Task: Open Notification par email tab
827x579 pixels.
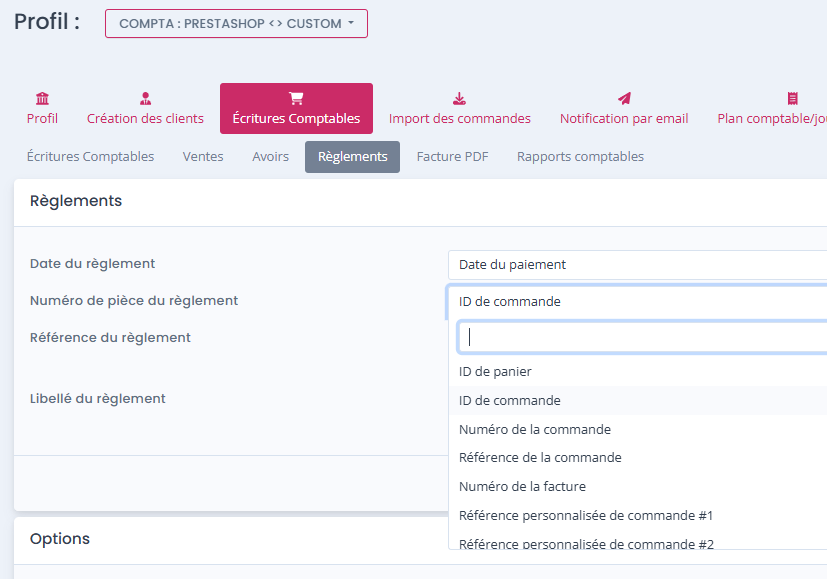Action: (x=624, y=109)
